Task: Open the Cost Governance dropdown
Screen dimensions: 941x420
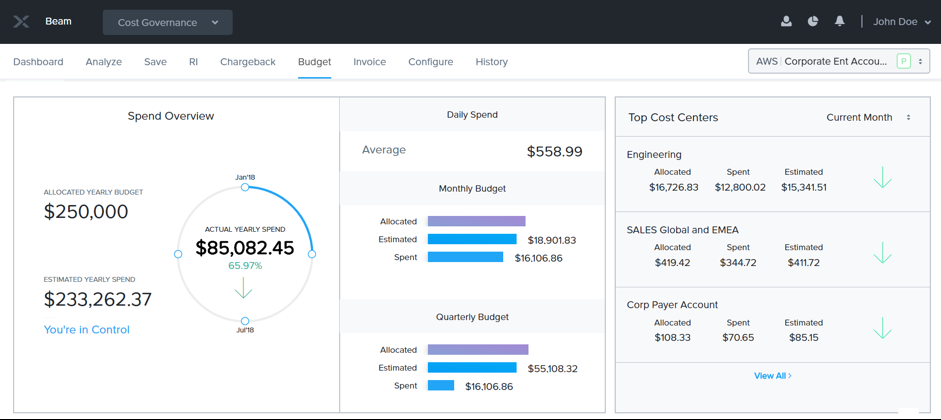Action: [x=167, y=22]
